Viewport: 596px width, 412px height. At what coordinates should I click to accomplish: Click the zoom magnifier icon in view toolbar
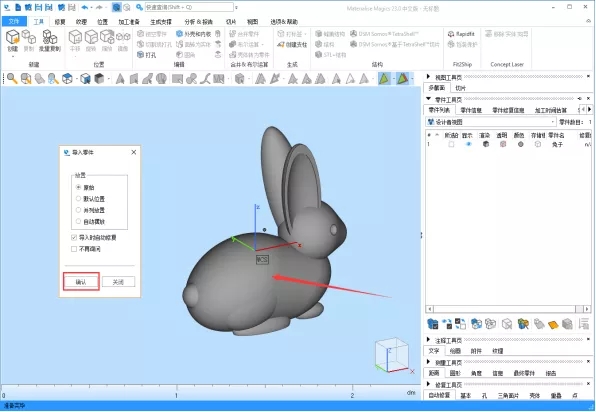(x=12, y=78)
